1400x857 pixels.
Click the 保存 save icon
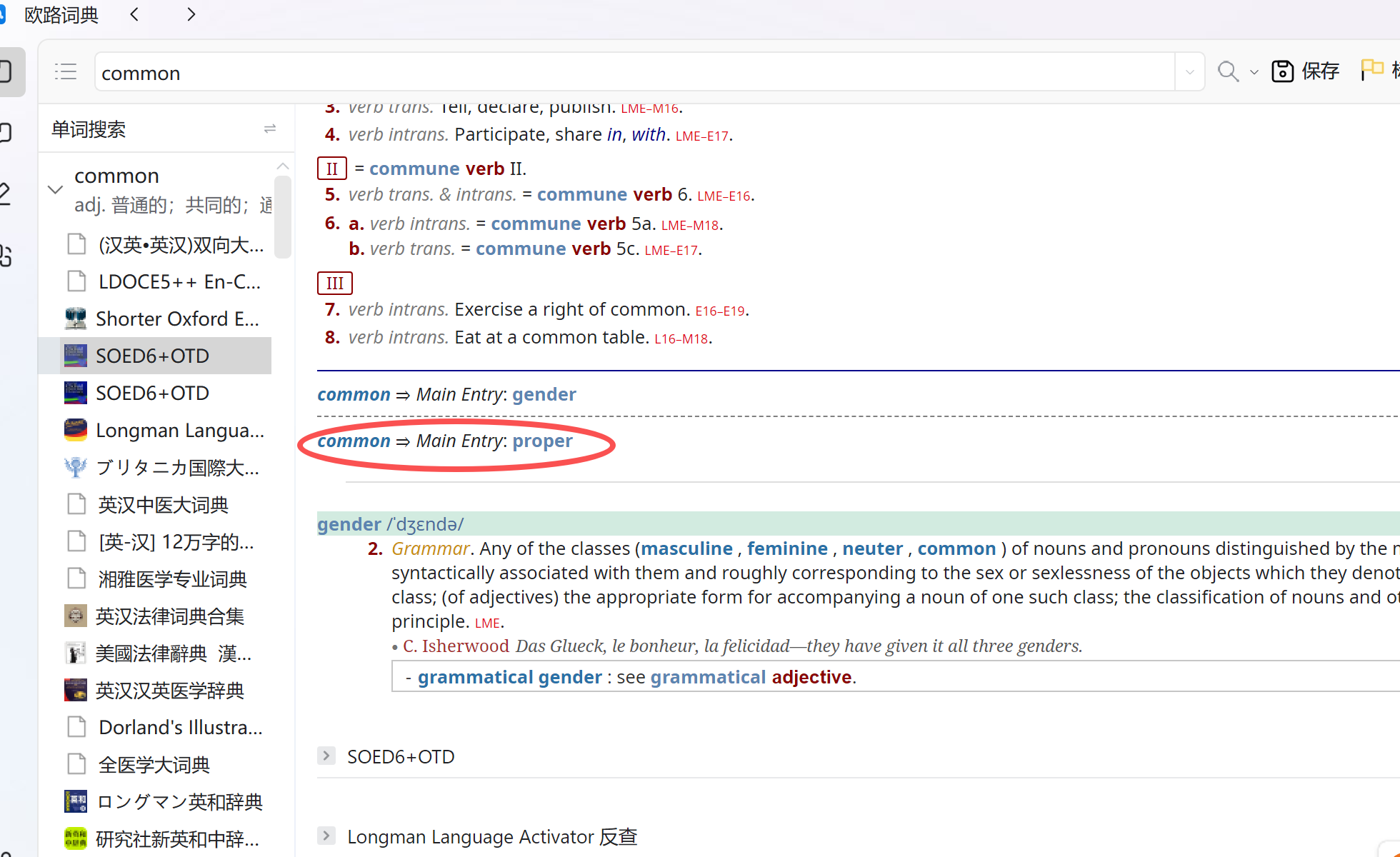(1283, 71)
